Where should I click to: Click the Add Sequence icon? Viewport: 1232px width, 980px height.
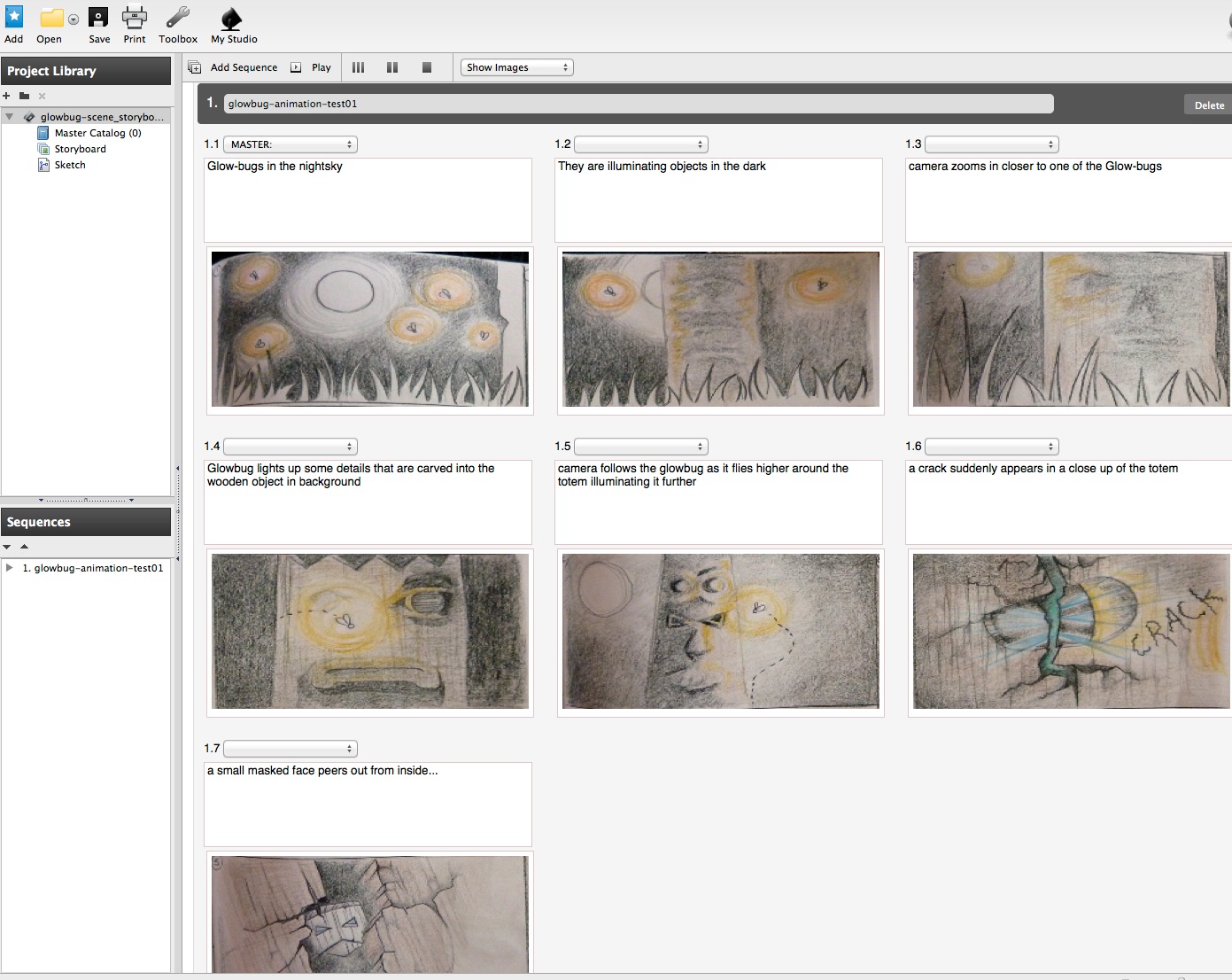point(195,67)
